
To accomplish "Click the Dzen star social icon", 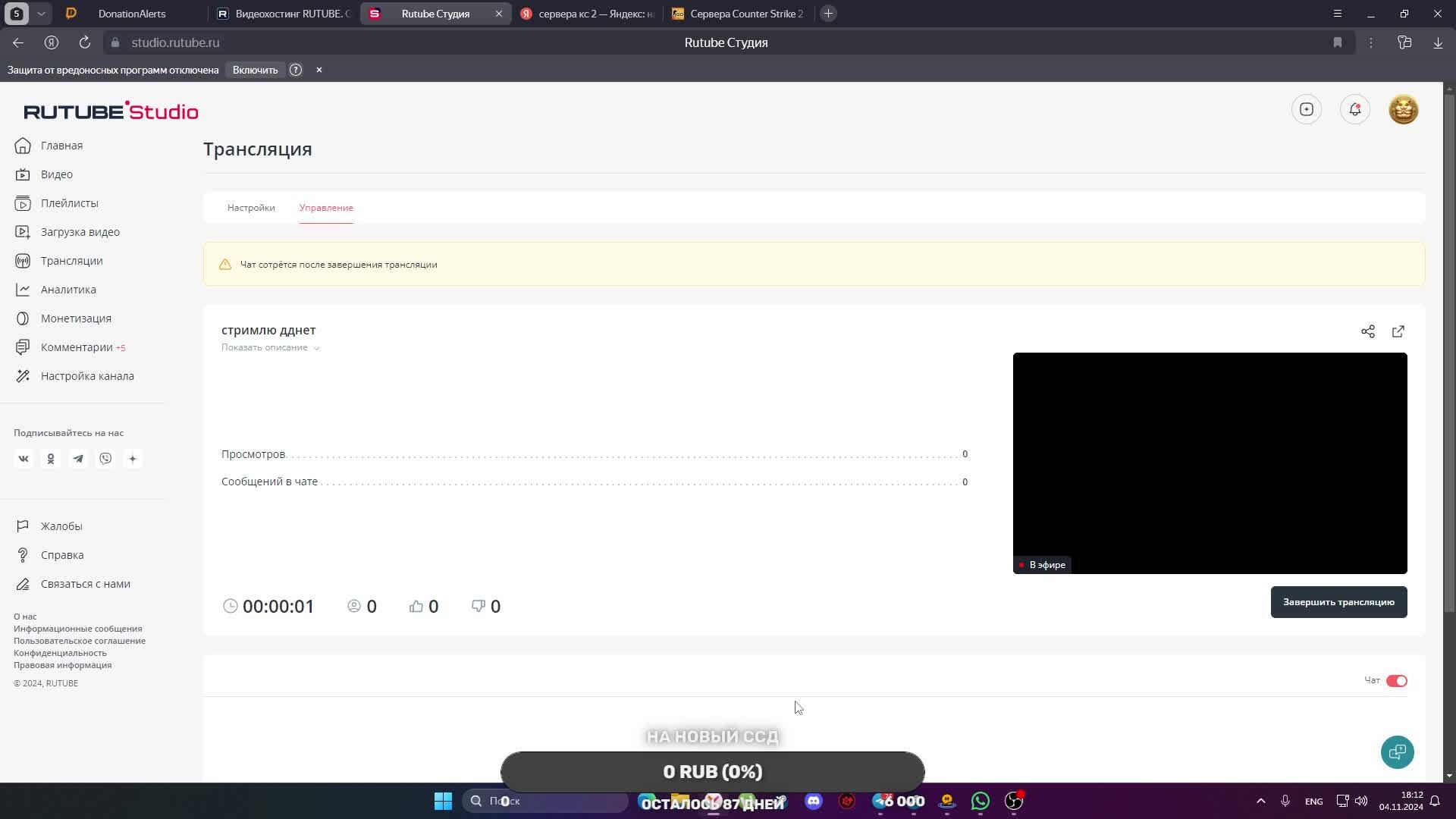I will (133, 459).
